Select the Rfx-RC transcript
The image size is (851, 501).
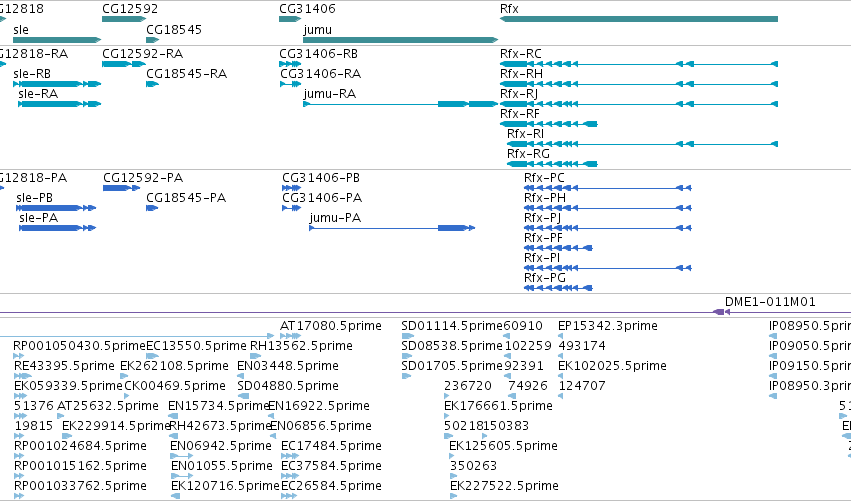pos(639,64)
